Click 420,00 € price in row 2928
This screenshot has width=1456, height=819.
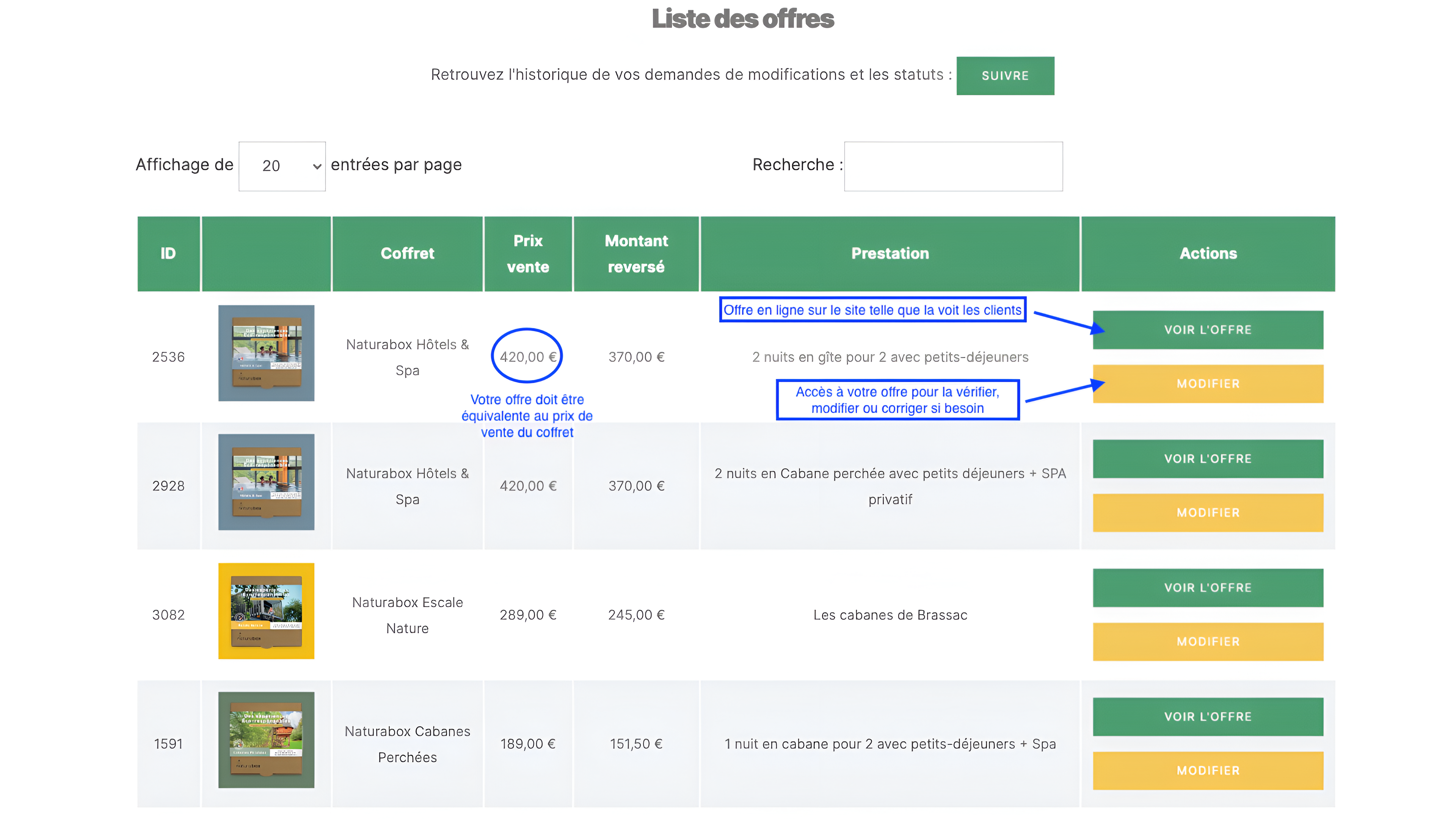(528, 486)
